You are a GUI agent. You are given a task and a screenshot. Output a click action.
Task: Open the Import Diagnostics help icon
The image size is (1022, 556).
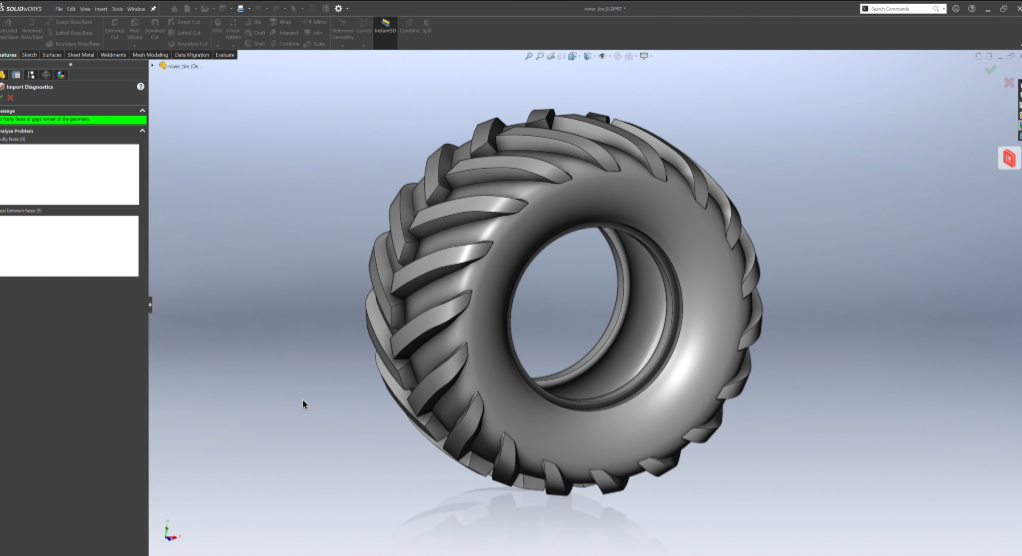[140, 86]
